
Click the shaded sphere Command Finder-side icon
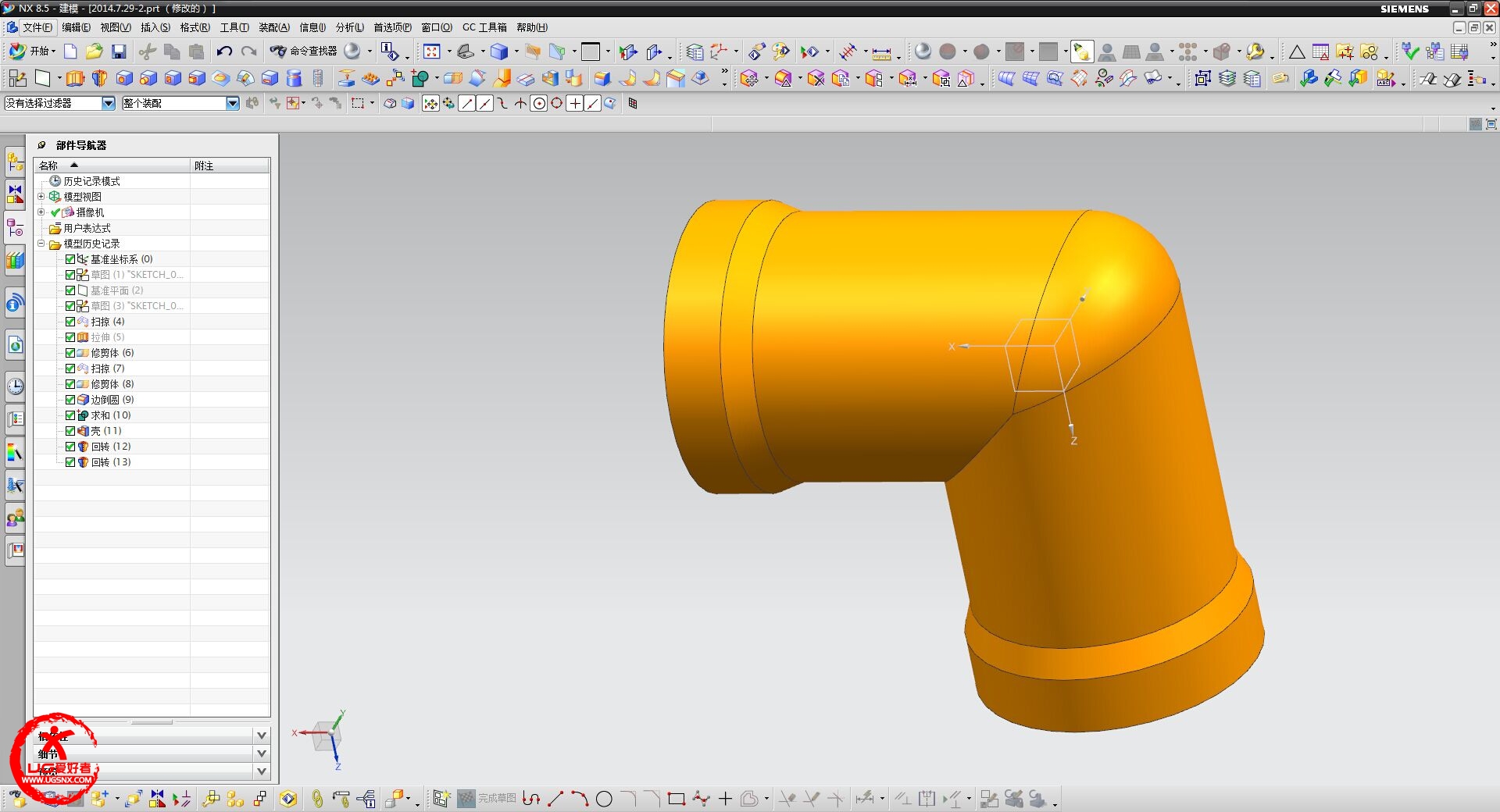tap(352, 52)
